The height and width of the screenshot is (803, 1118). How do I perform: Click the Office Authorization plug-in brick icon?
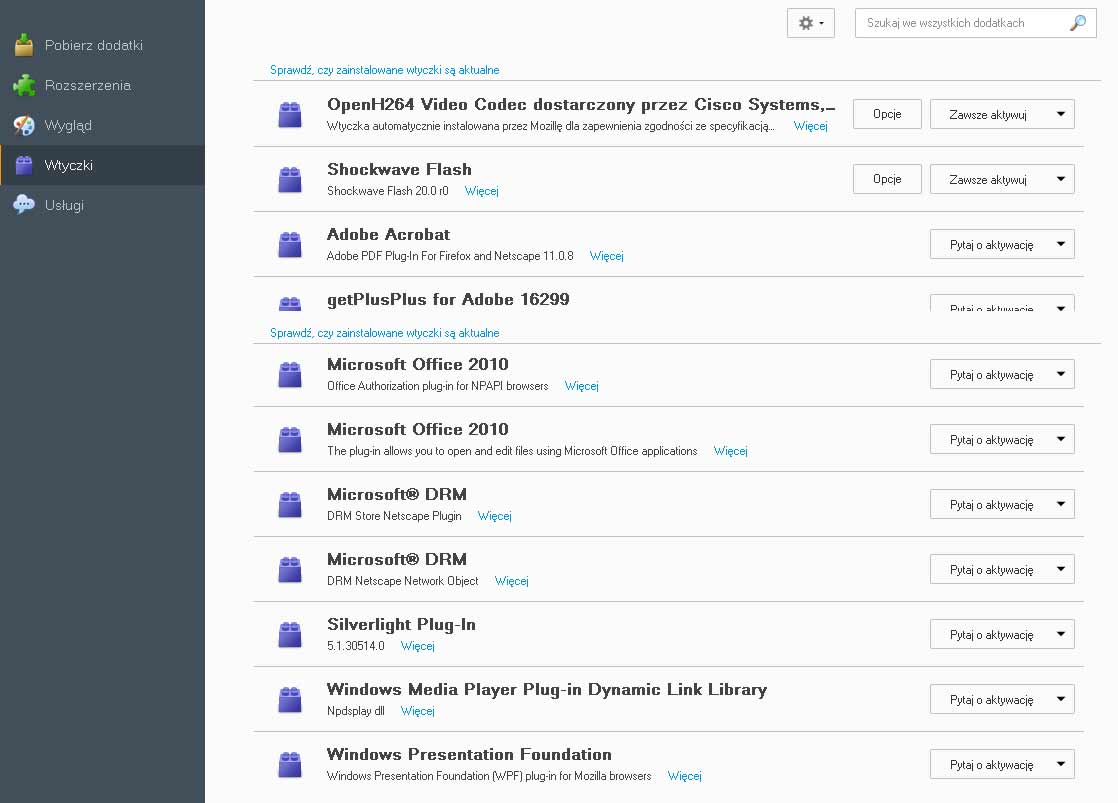click(x=289, y=374)
